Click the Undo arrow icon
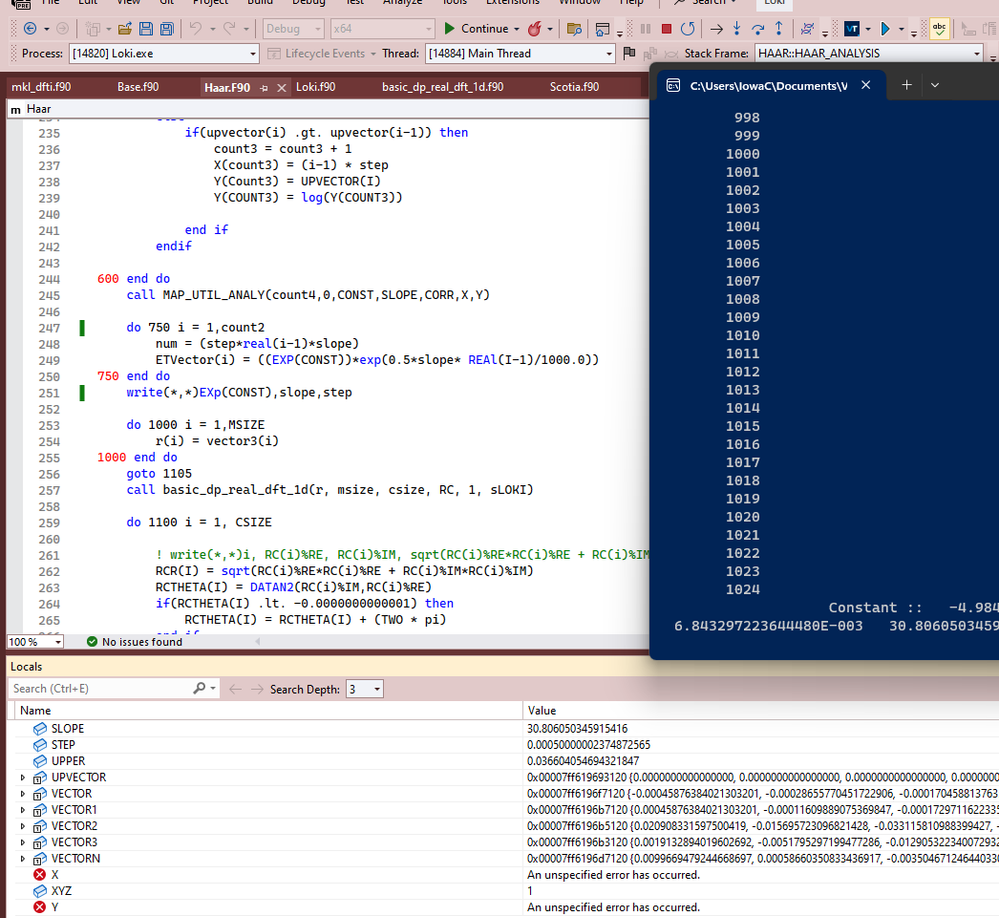This screenshot has height=918, width=999. point(196,29)
